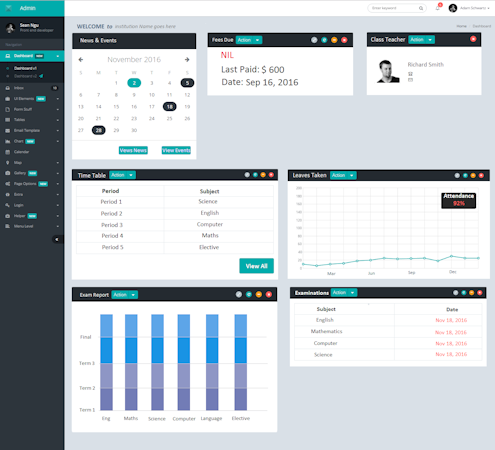The image size is (495, 450).
Task: Click the teal circle icon on Fees Due
Action: tap(324, 40)
